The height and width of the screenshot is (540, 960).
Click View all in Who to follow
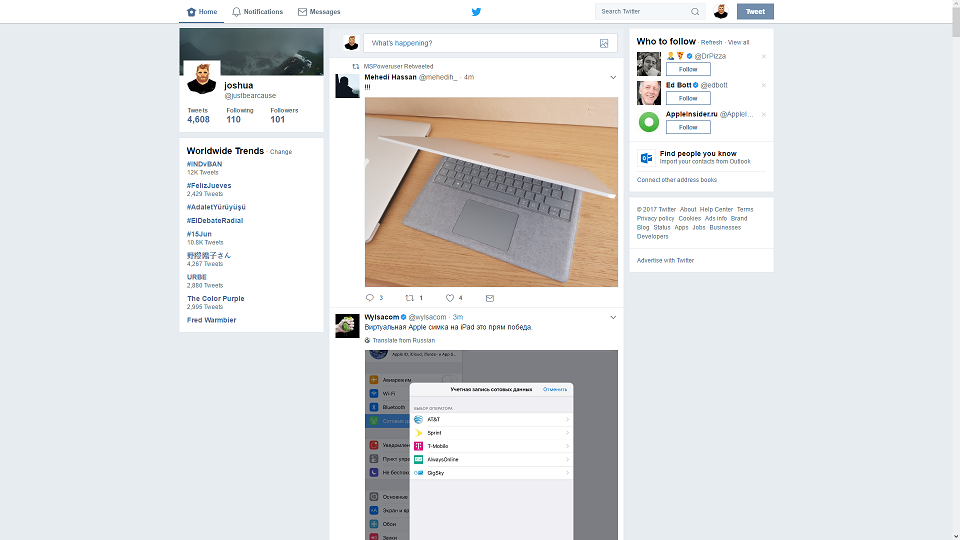[x=738, y=42]
